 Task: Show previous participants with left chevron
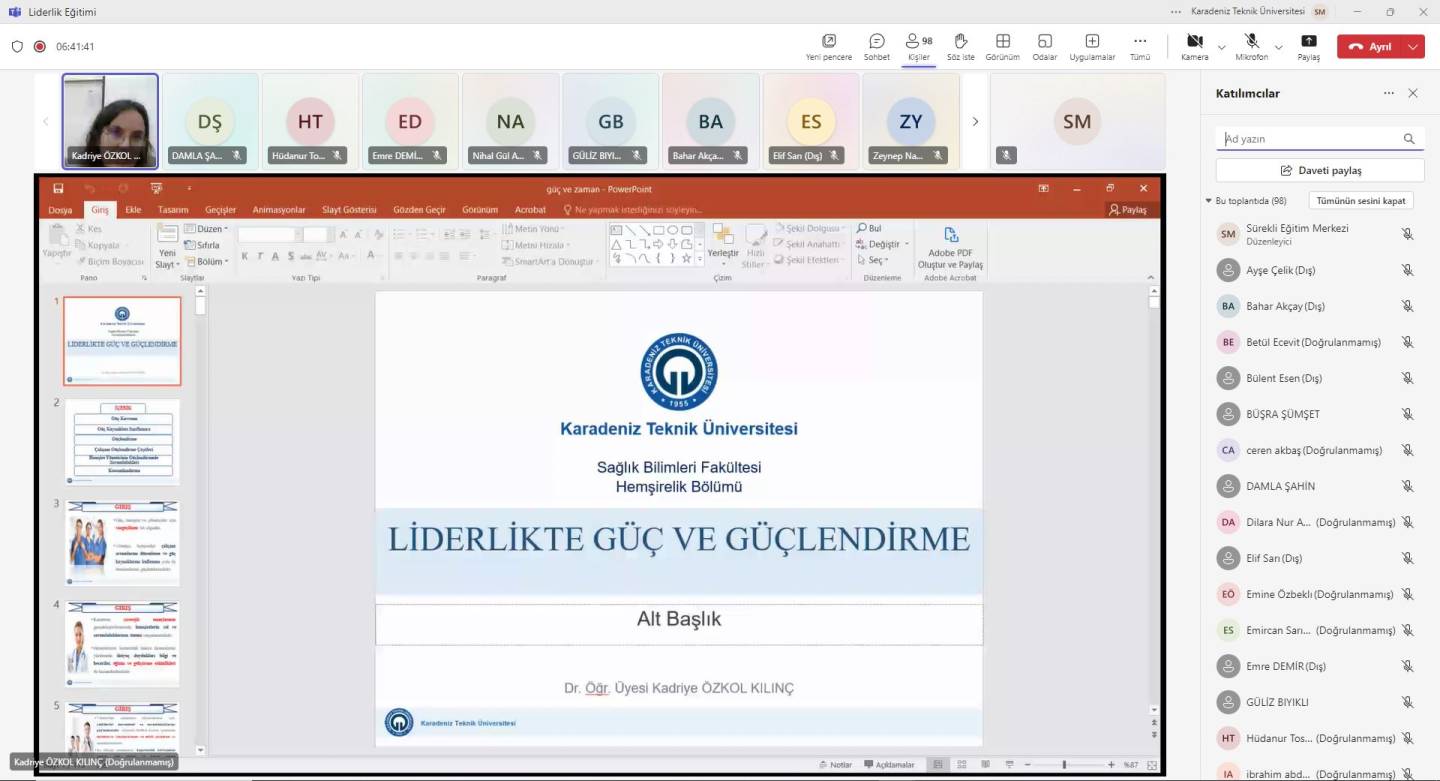click(x=45, y=121)
